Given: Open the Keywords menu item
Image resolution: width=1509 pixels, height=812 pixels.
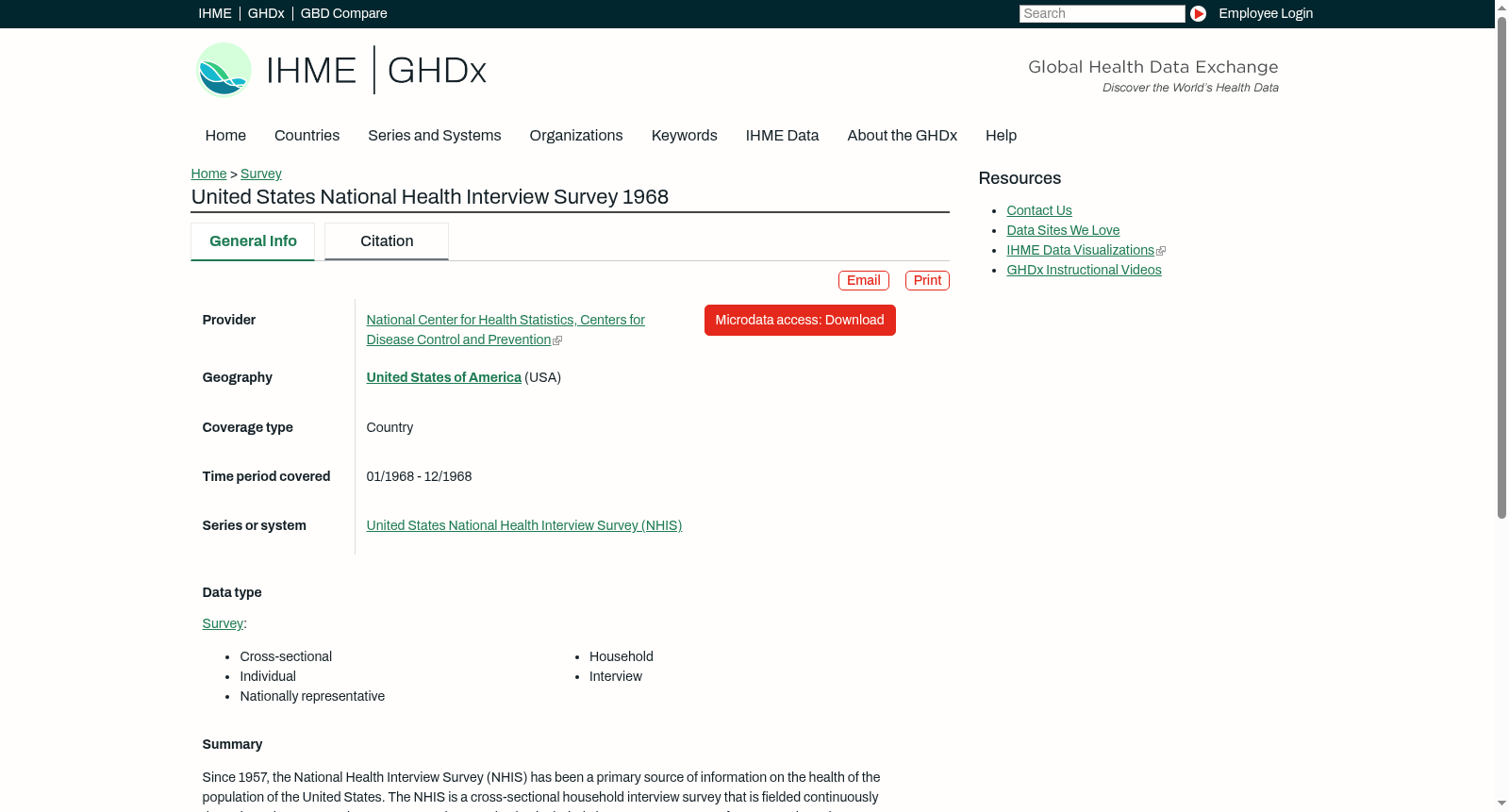Looking at the screenshot, I should [685, 136].
